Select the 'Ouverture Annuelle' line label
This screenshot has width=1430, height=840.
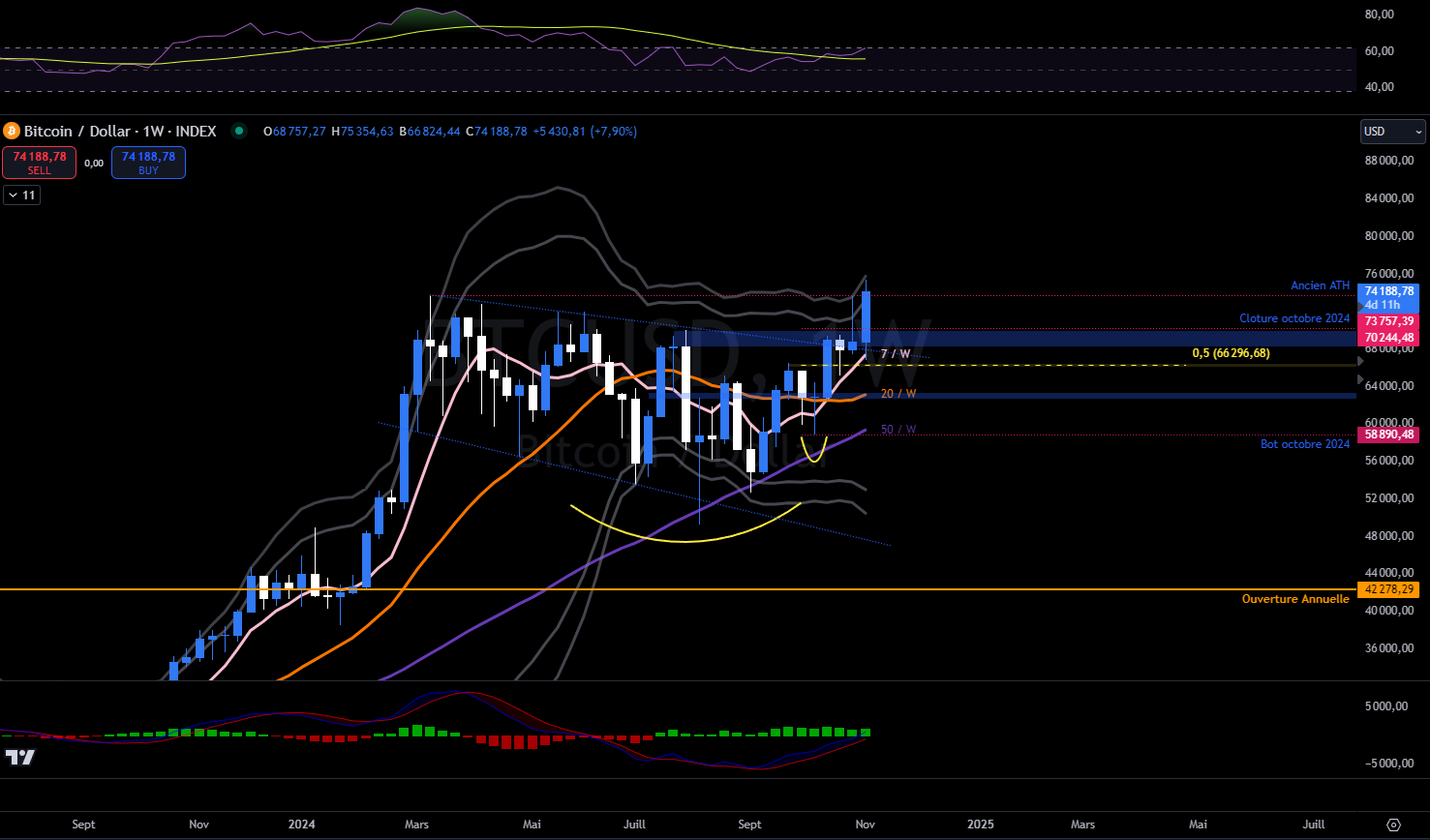tap(1294, 599)
